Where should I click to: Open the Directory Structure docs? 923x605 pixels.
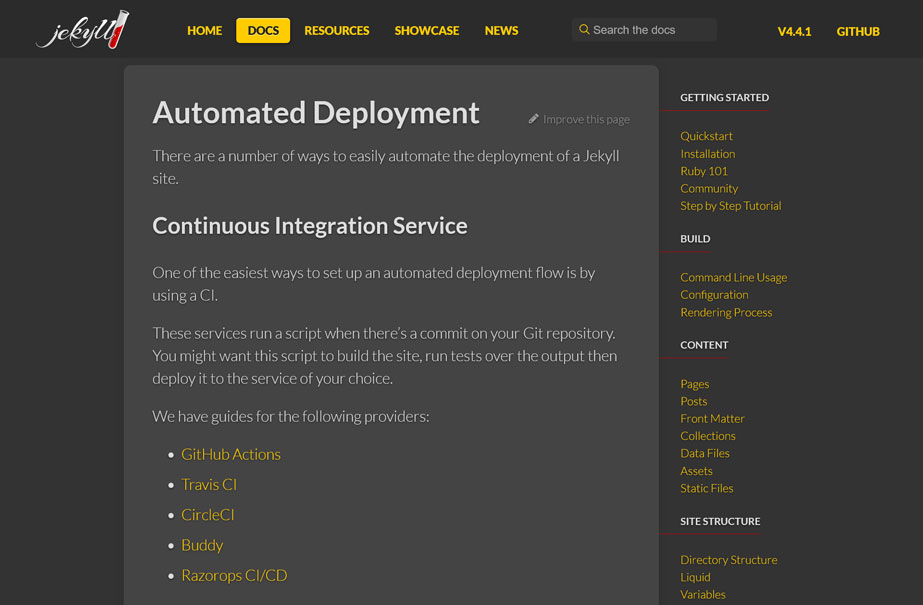(728, 559)
